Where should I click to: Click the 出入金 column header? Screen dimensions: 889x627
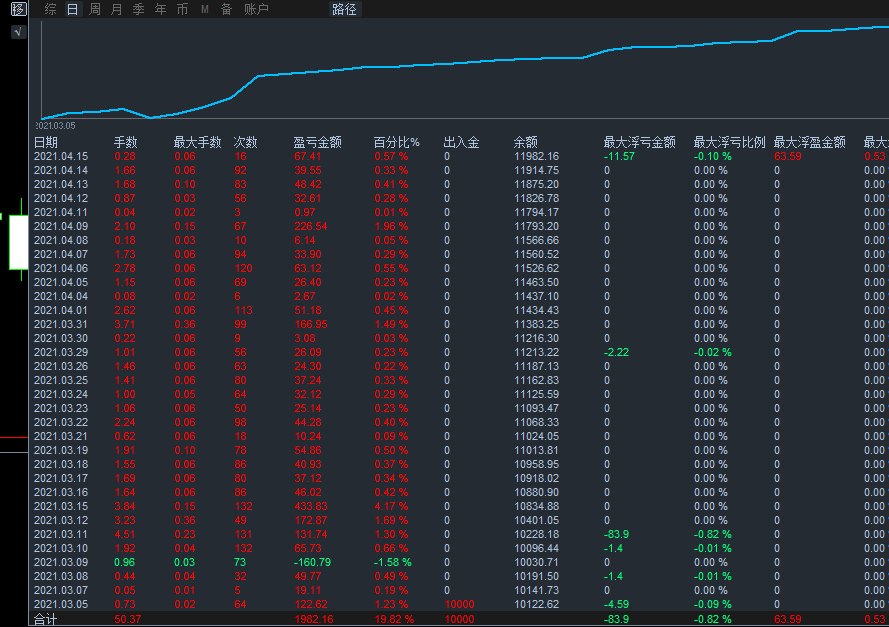(x=462, y=142)
